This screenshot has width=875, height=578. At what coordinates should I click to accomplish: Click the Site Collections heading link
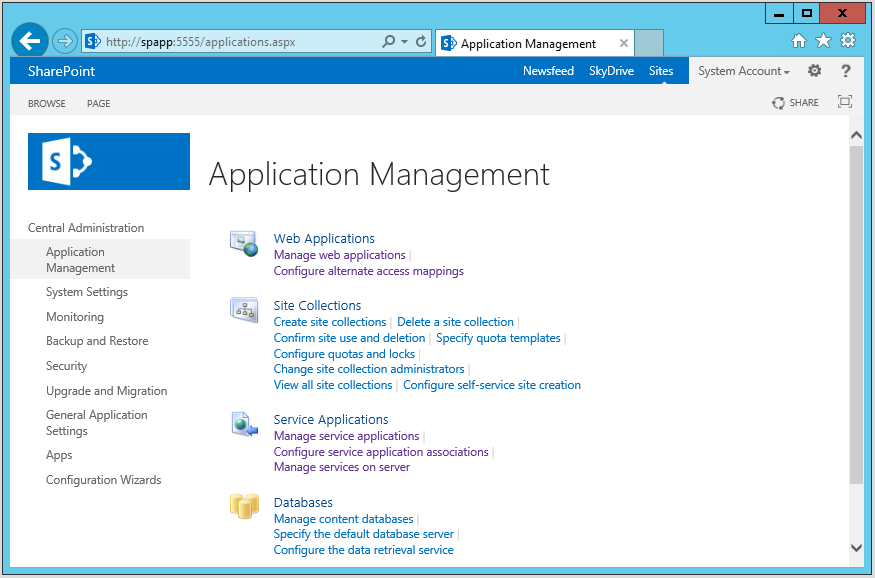[317, 305]
